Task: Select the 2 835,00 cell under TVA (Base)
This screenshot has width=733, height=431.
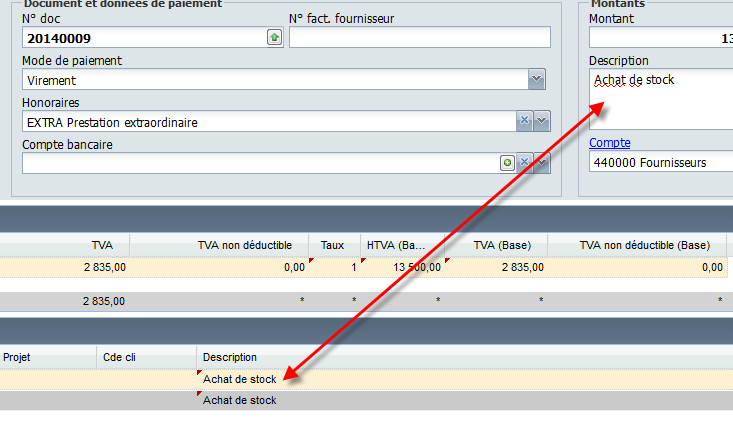Action: 496,267
